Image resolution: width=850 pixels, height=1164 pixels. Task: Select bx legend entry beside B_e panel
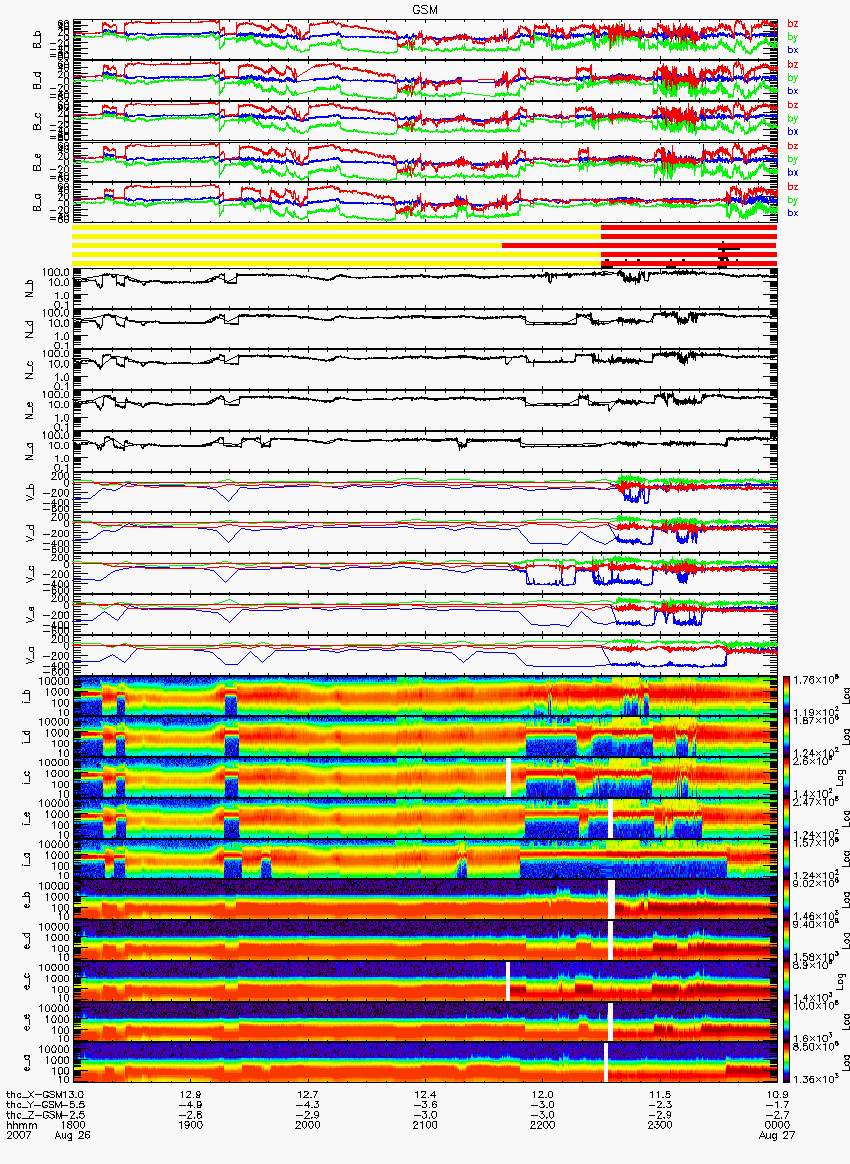pyautogui.click(x=792, y=172)
